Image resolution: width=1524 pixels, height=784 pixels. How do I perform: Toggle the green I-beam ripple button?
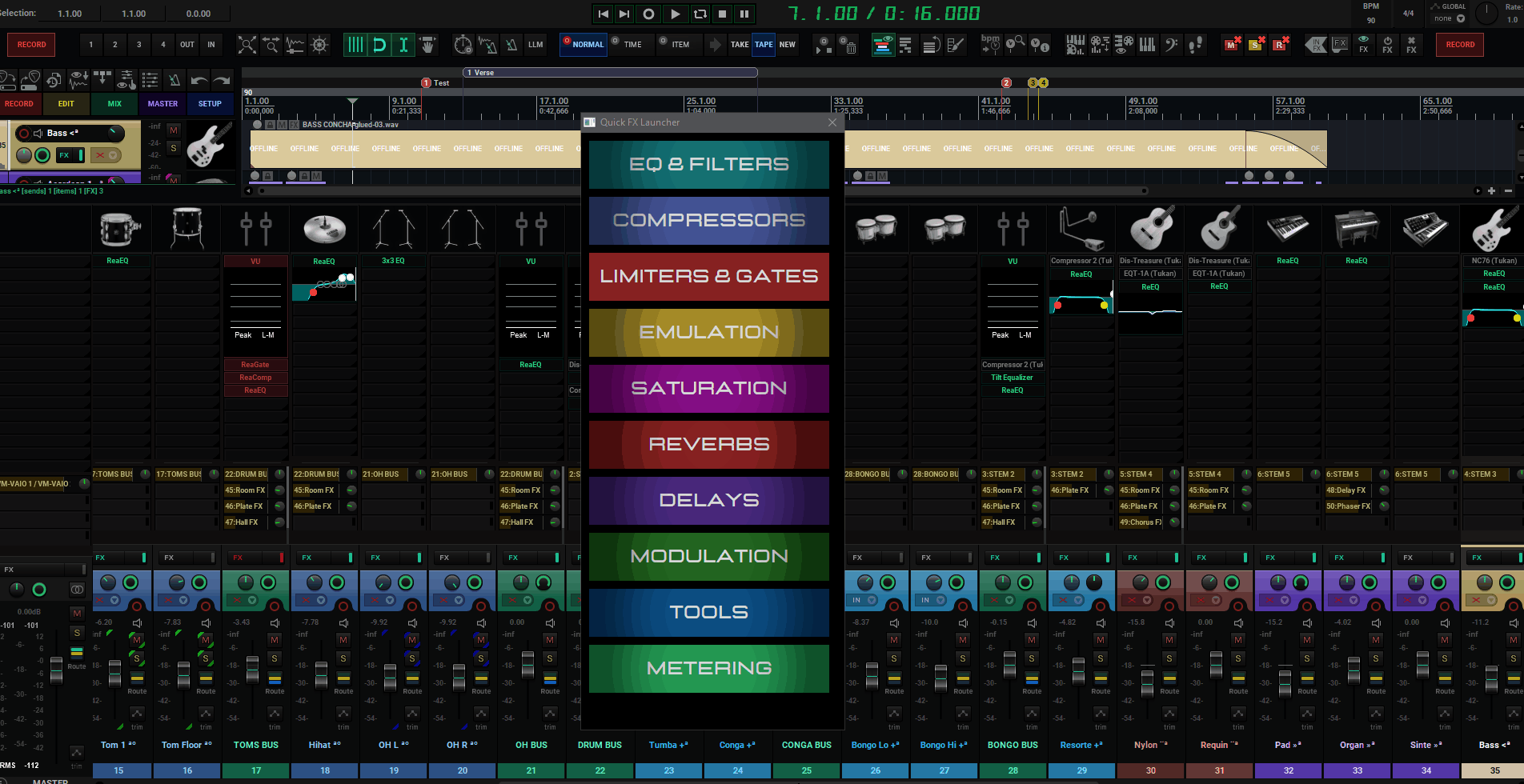point(403,45)
